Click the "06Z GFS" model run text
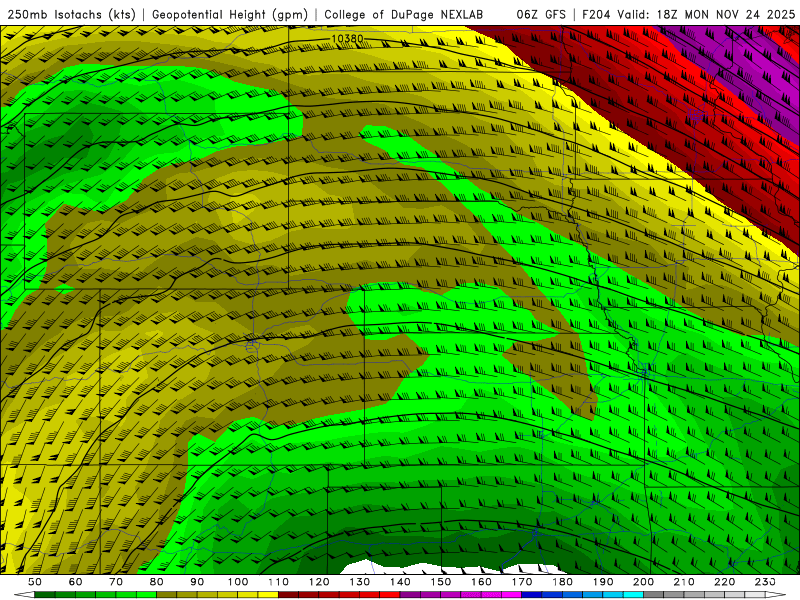 tap(541, 15)
